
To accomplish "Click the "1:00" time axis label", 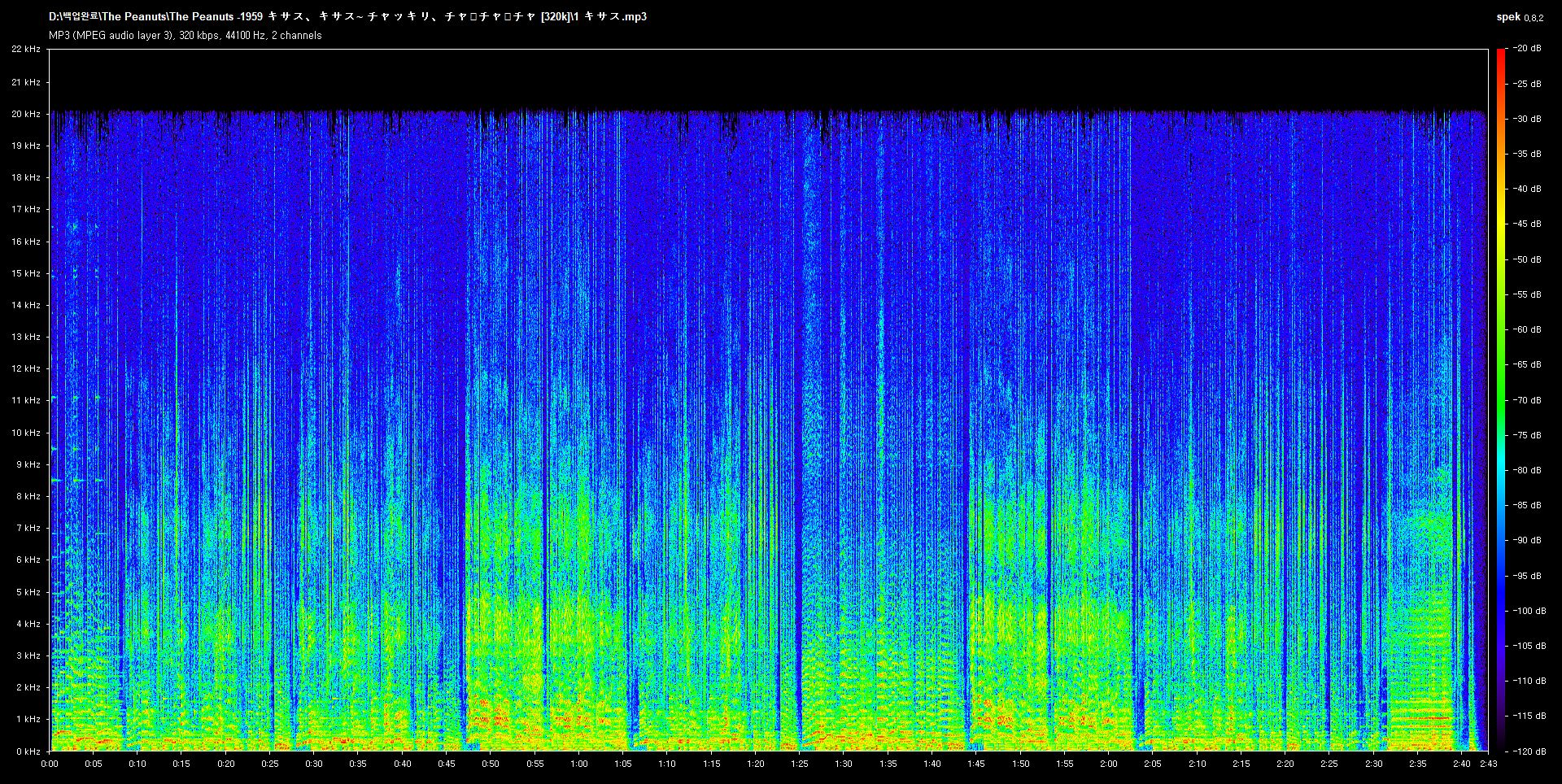I will [578, 764].
